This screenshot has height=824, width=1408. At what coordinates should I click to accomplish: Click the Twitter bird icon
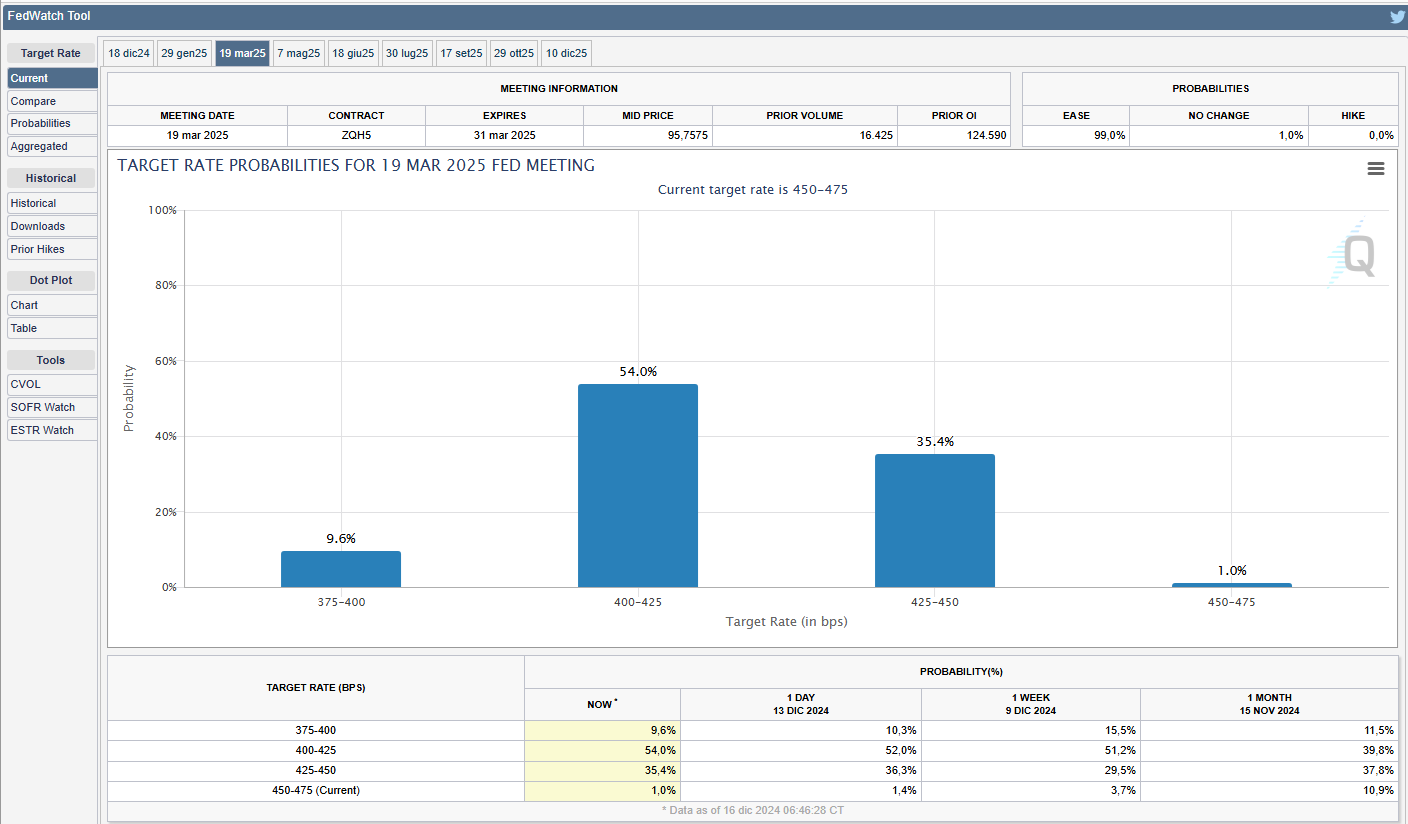(x=1397, y=16)
